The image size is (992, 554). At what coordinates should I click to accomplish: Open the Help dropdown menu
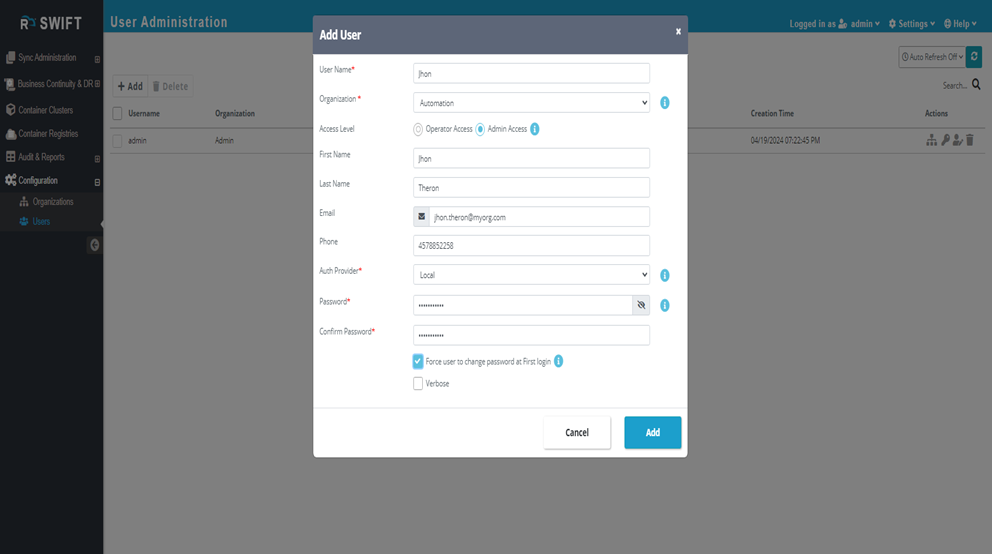[x=960, y=23]
